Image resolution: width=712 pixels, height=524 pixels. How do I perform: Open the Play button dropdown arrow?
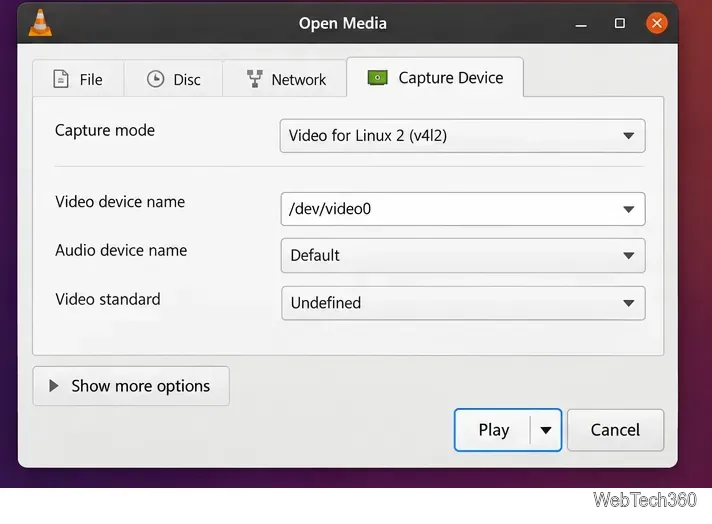546,430
